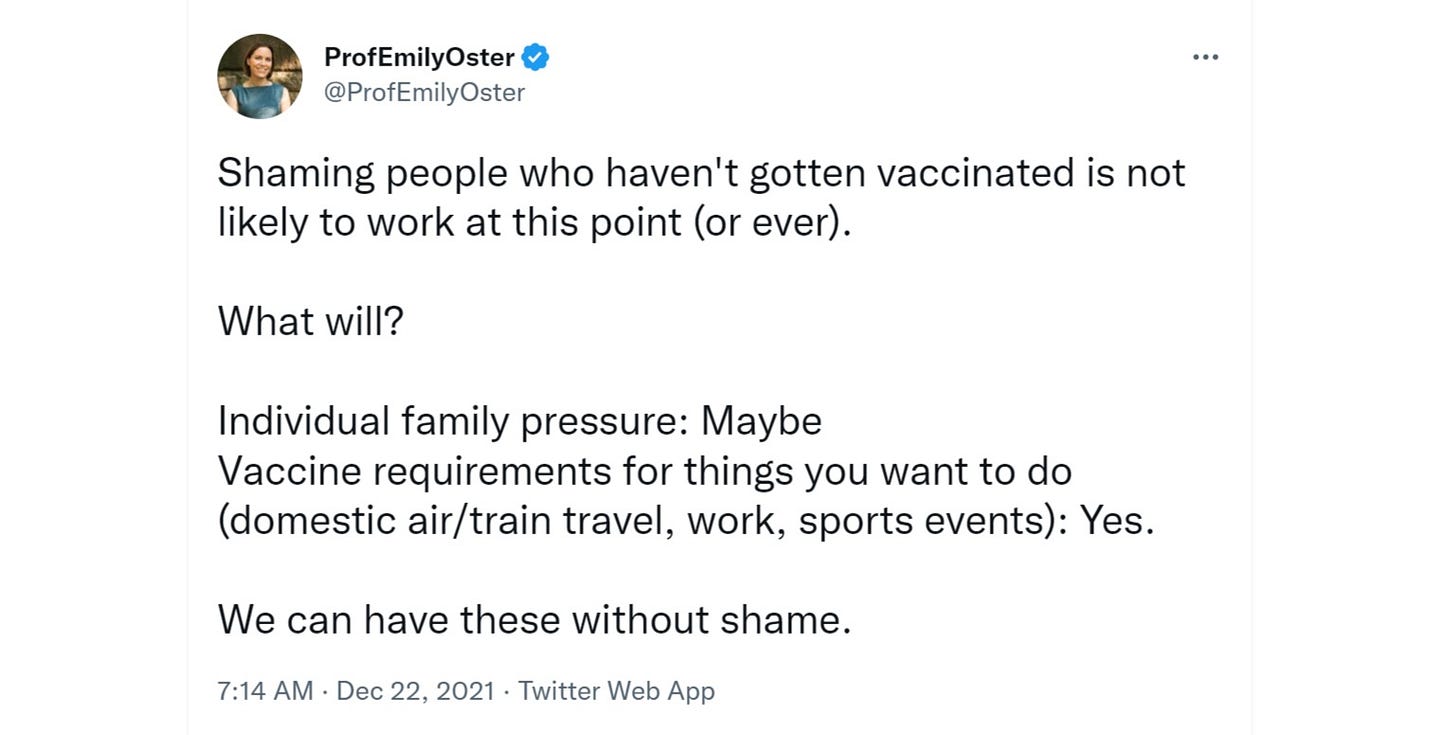Click the 'likely to work at this point' line
The image size is (1456, 735).
tap(535, 223)
